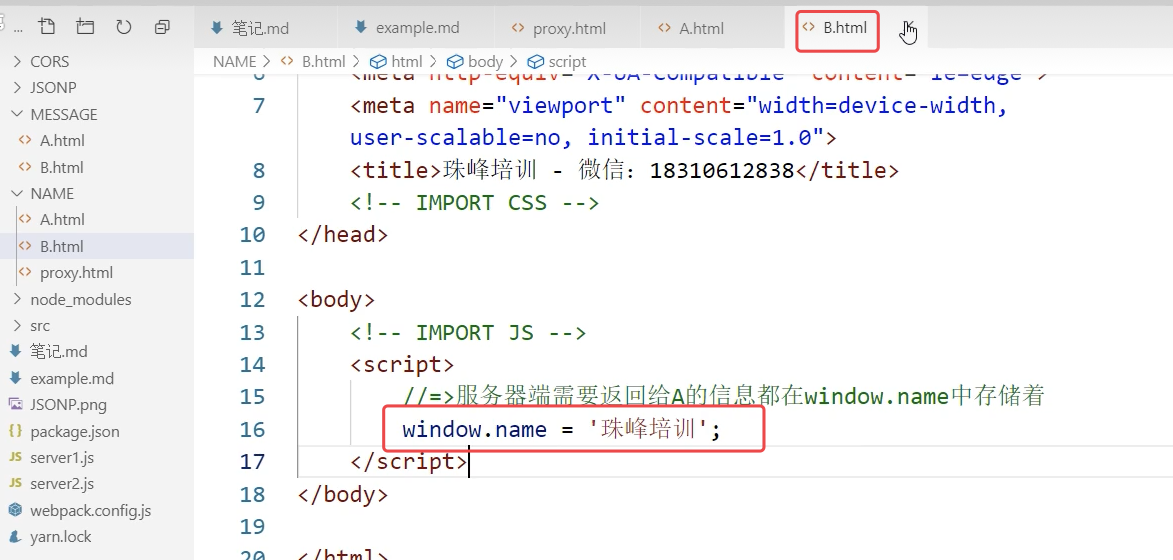
Task: Click the IMPORT JS comment
Action: tap(468, 332)
